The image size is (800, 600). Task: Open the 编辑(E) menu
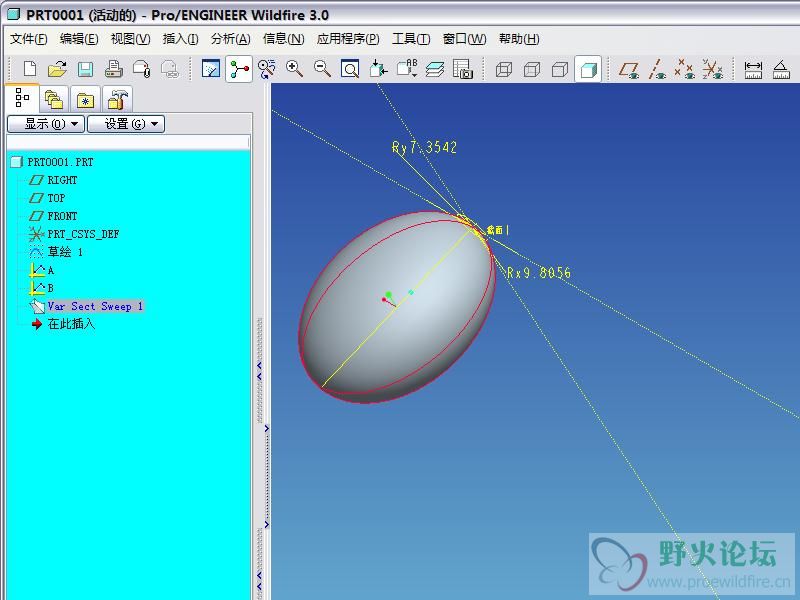[x=79, y=39]
